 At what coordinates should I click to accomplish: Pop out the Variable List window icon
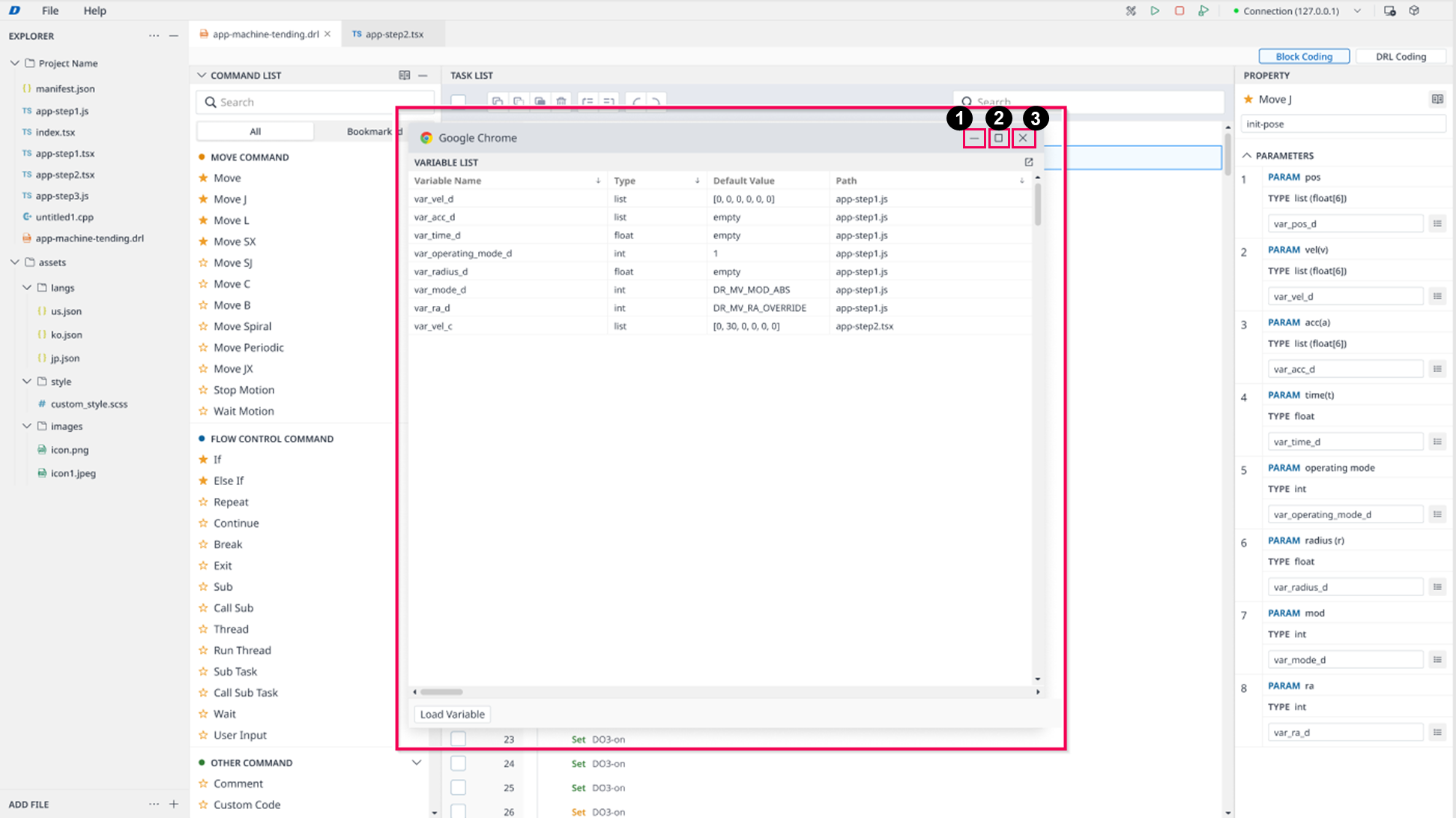(x=1029, y=162)
